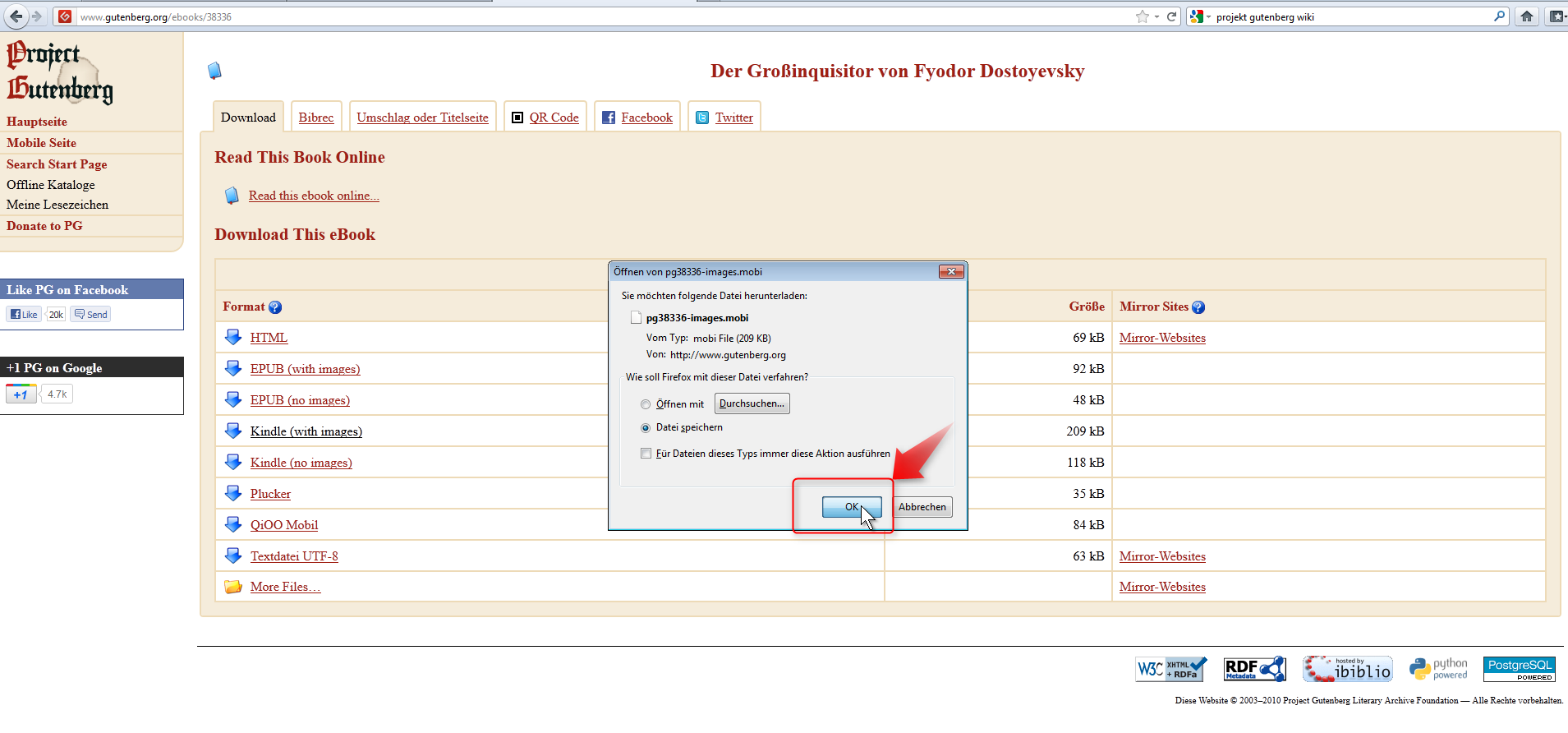This screenshot has height=733, width=1568.
Task: Click download arrow icon for QiOO Mobil
Action: point(233,524)
